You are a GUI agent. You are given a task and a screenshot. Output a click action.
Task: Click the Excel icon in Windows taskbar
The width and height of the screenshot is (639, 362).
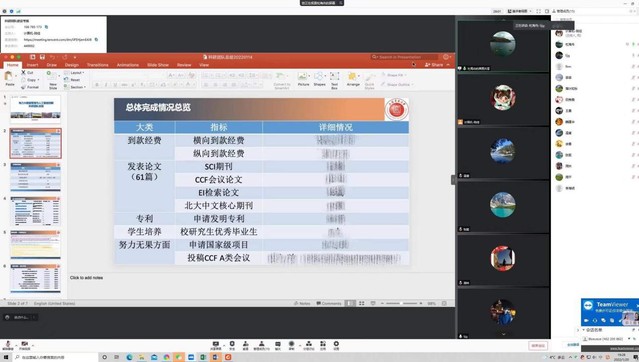click(203, 357)
